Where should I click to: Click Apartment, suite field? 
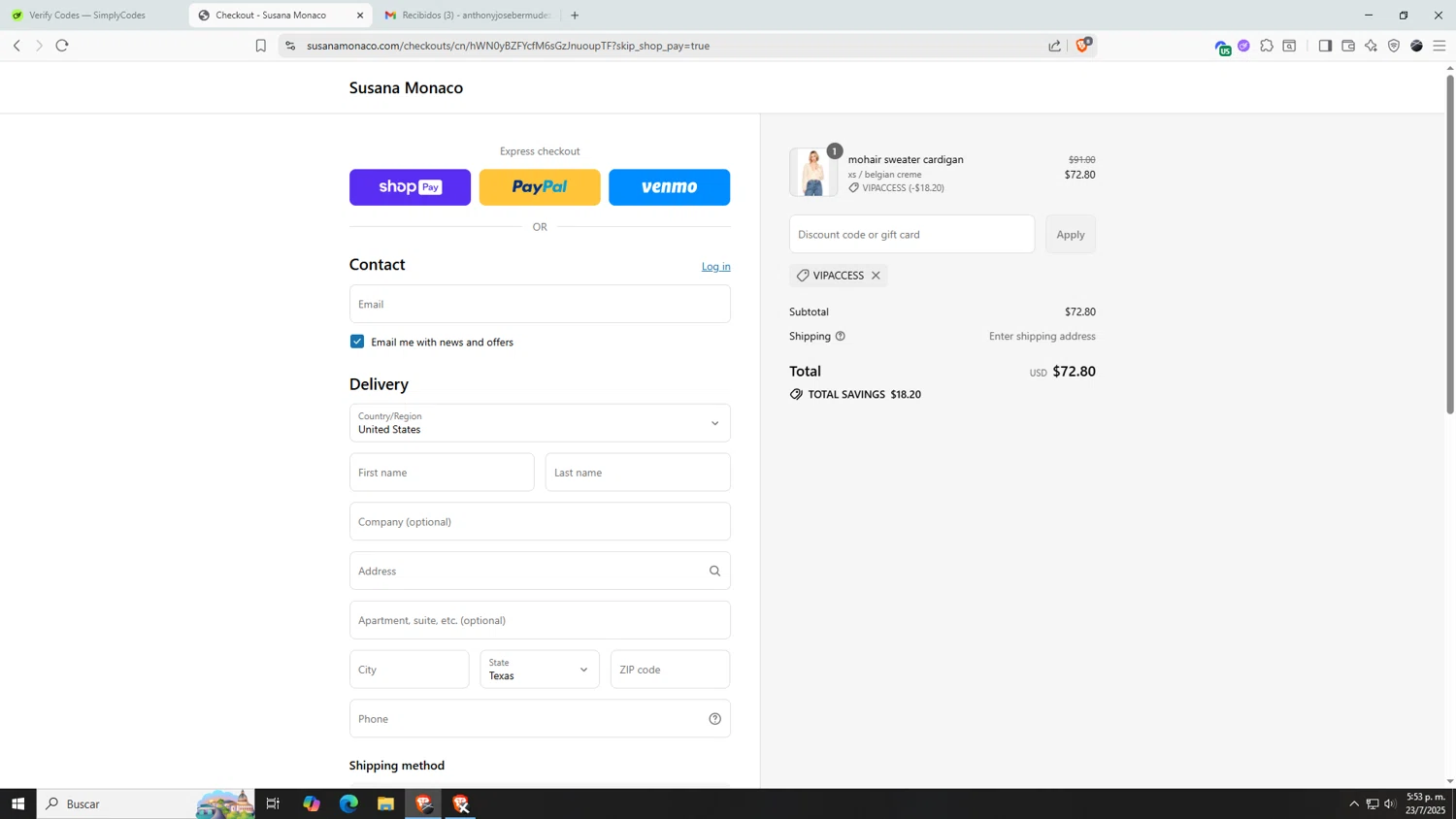click(540, 620)
